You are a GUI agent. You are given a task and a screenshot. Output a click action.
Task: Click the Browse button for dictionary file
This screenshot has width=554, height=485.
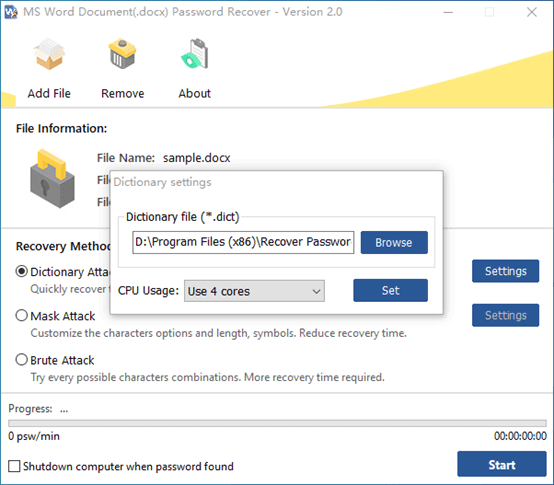[x=394, y=242]
